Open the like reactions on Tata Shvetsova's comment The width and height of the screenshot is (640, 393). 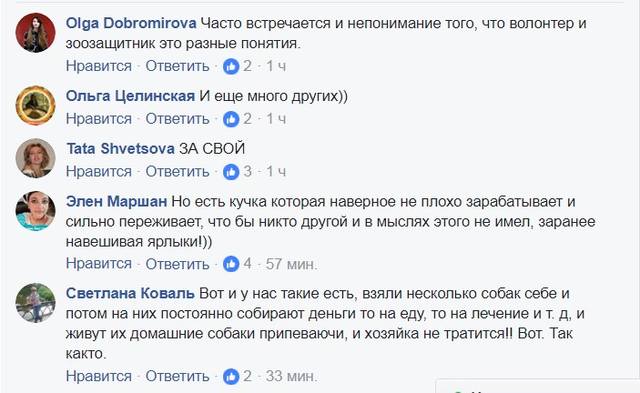click(237, 171)
